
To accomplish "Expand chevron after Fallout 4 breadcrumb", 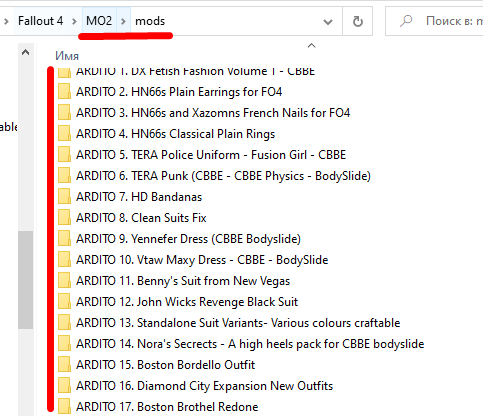I will [x=74, y=22].
